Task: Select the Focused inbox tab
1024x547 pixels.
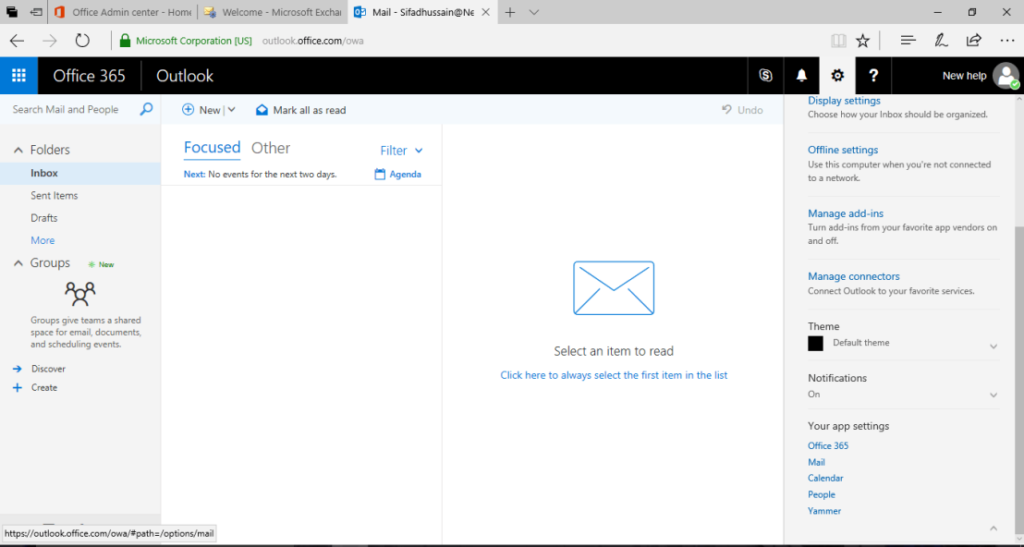Action: [x=212, y=148]
